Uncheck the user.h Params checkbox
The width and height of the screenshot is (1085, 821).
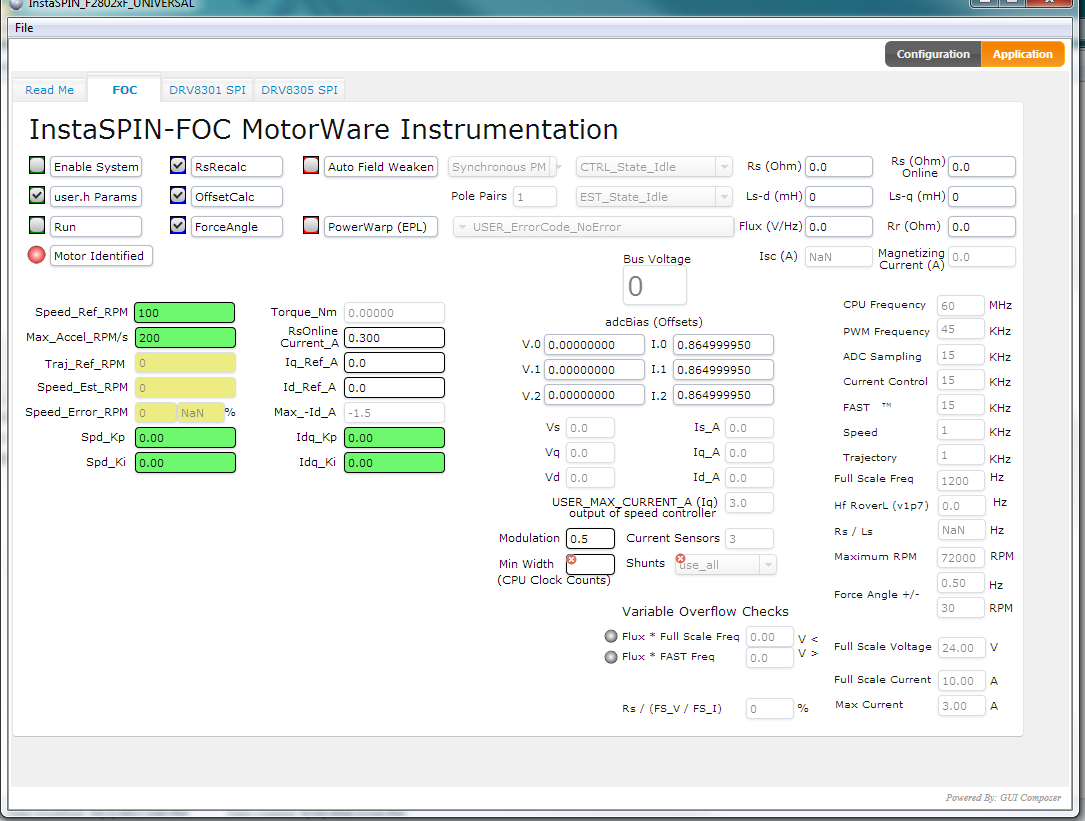37,195
